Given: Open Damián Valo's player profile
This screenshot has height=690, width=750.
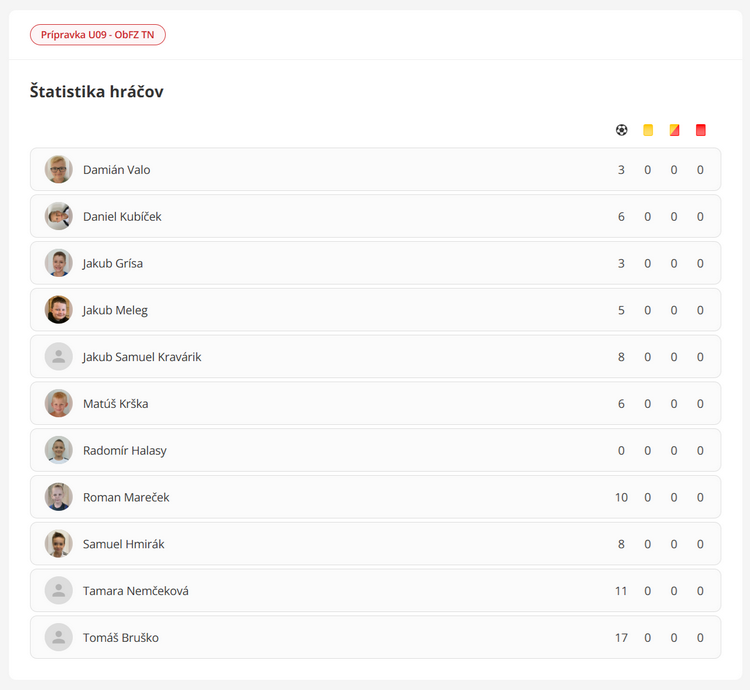Looking at the screenshot, I should click(x=116, y=170).
